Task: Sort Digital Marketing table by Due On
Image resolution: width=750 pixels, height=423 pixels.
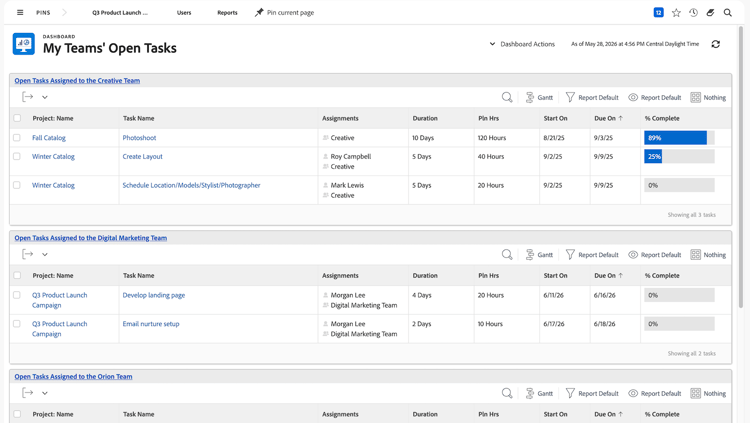Action: pyautogui.click(x=608, y=276)
